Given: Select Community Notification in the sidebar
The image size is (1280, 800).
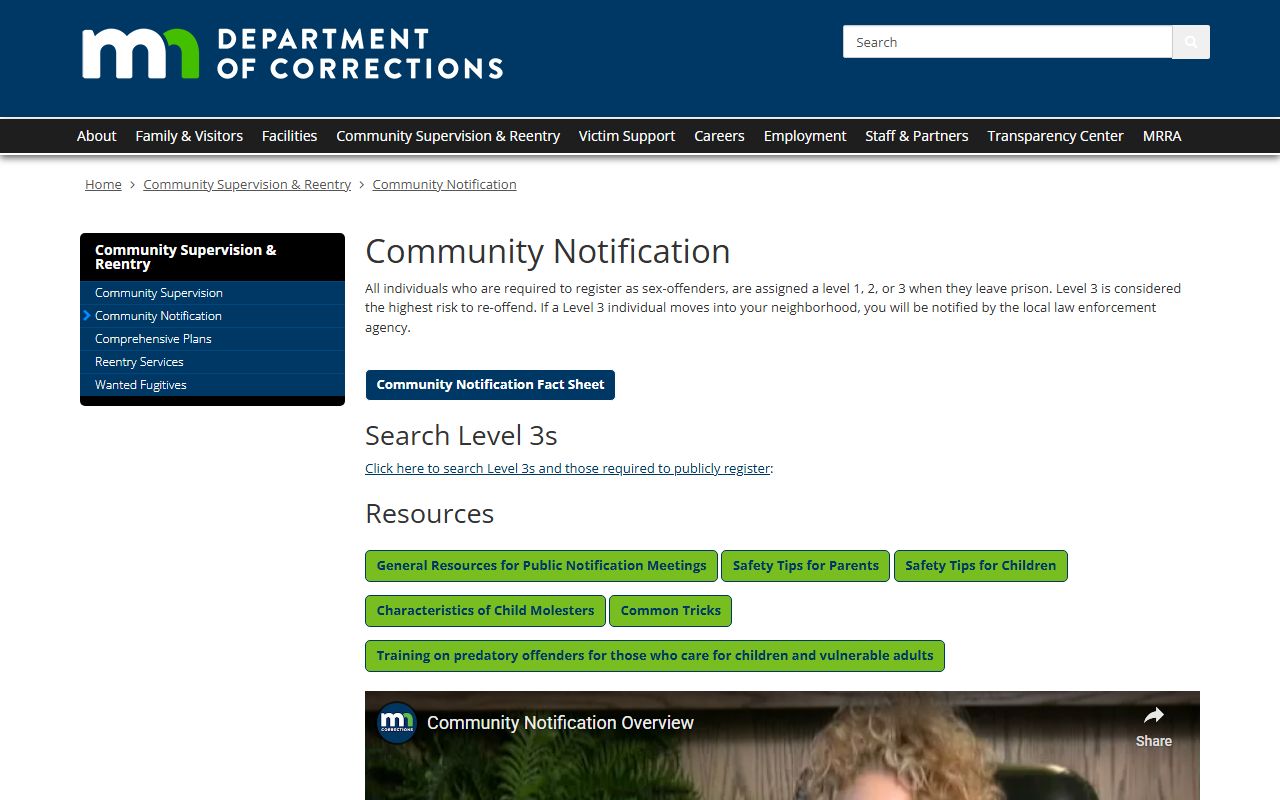Looking at the screenshot, I should 212,316.
